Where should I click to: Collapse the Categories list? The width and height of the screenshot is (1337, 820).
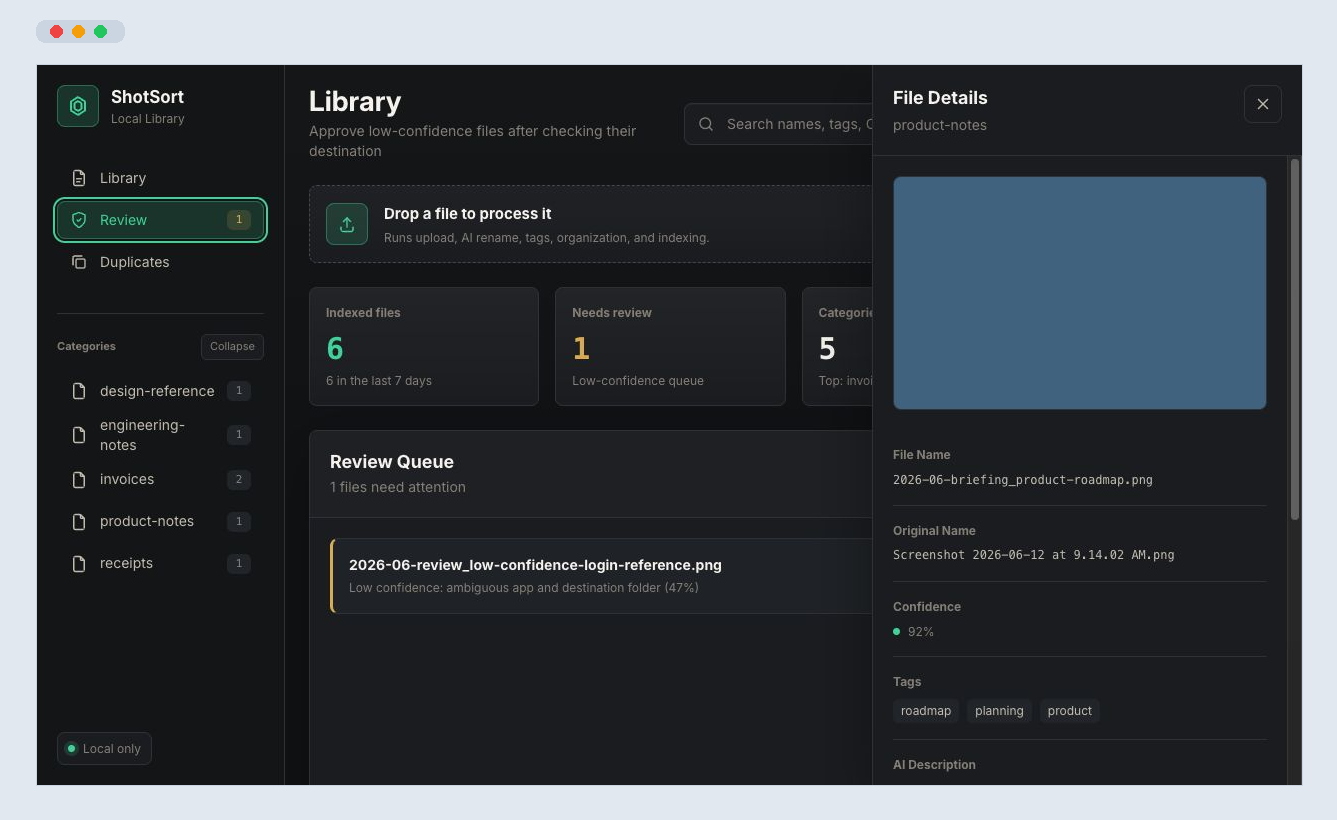click(232, 346)
